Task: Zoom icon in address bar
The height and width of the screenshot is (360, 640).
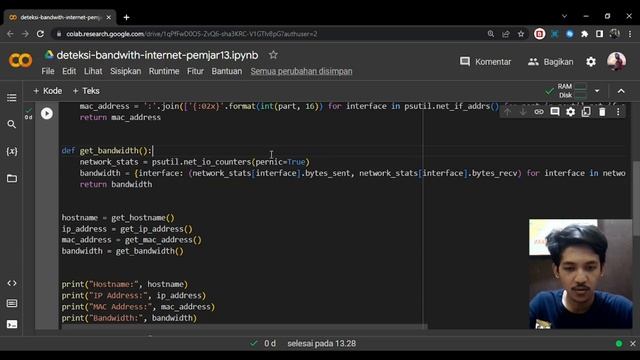Action: [x=491, y=34]
